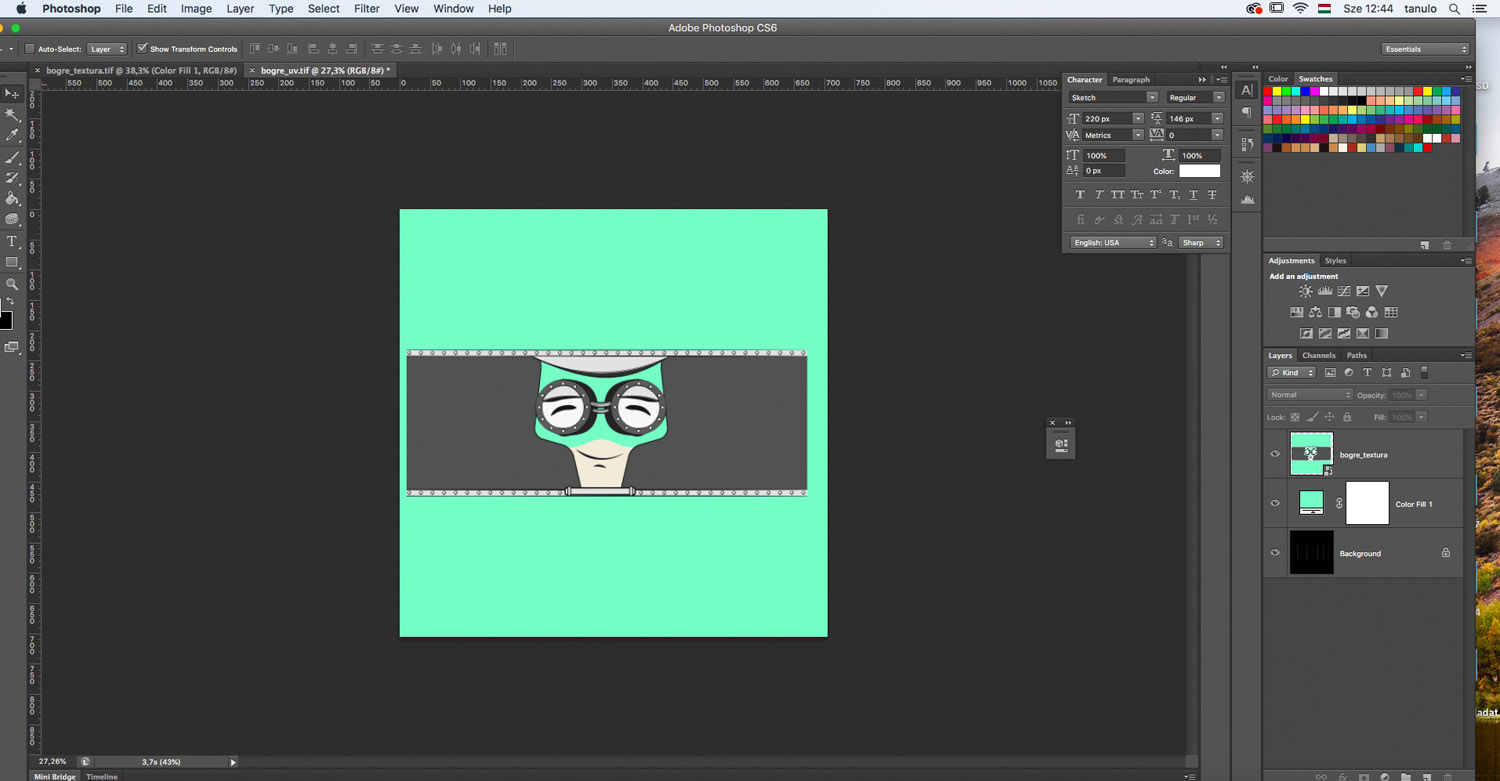Select the Brush tool
Viewport: 1500px width, 781px height.
coord(13,157)
